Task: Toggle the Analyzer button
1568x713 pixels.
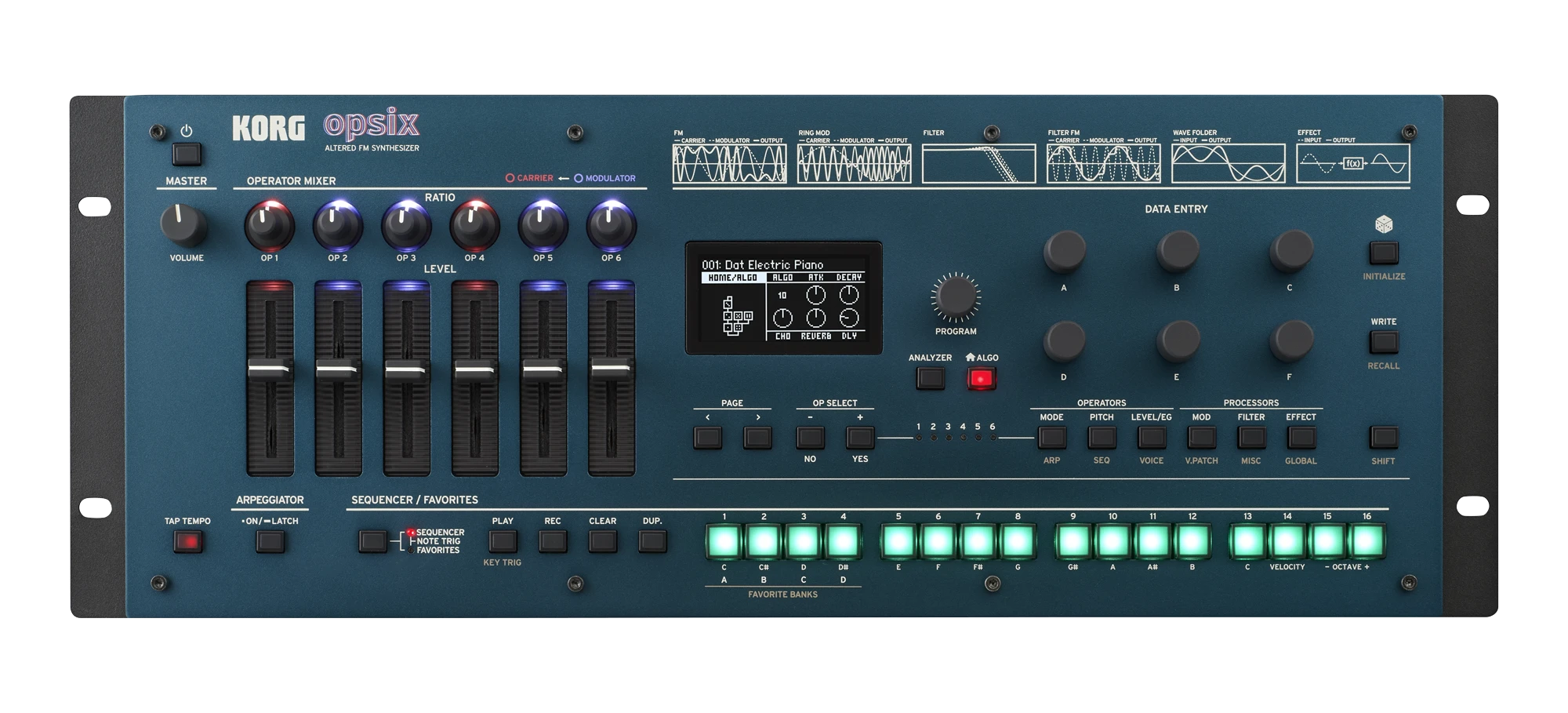Action: coord(930,379)
